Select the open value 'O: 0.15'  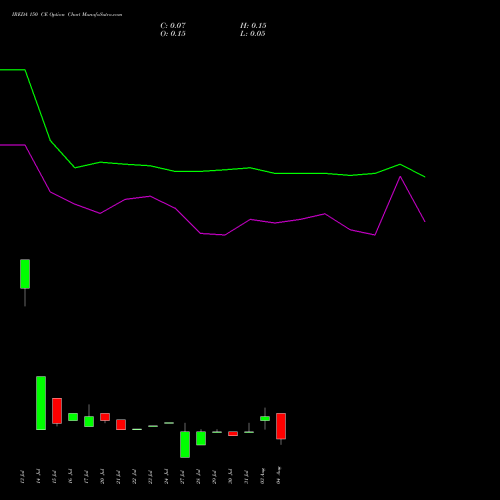click(x=173, y=34)
